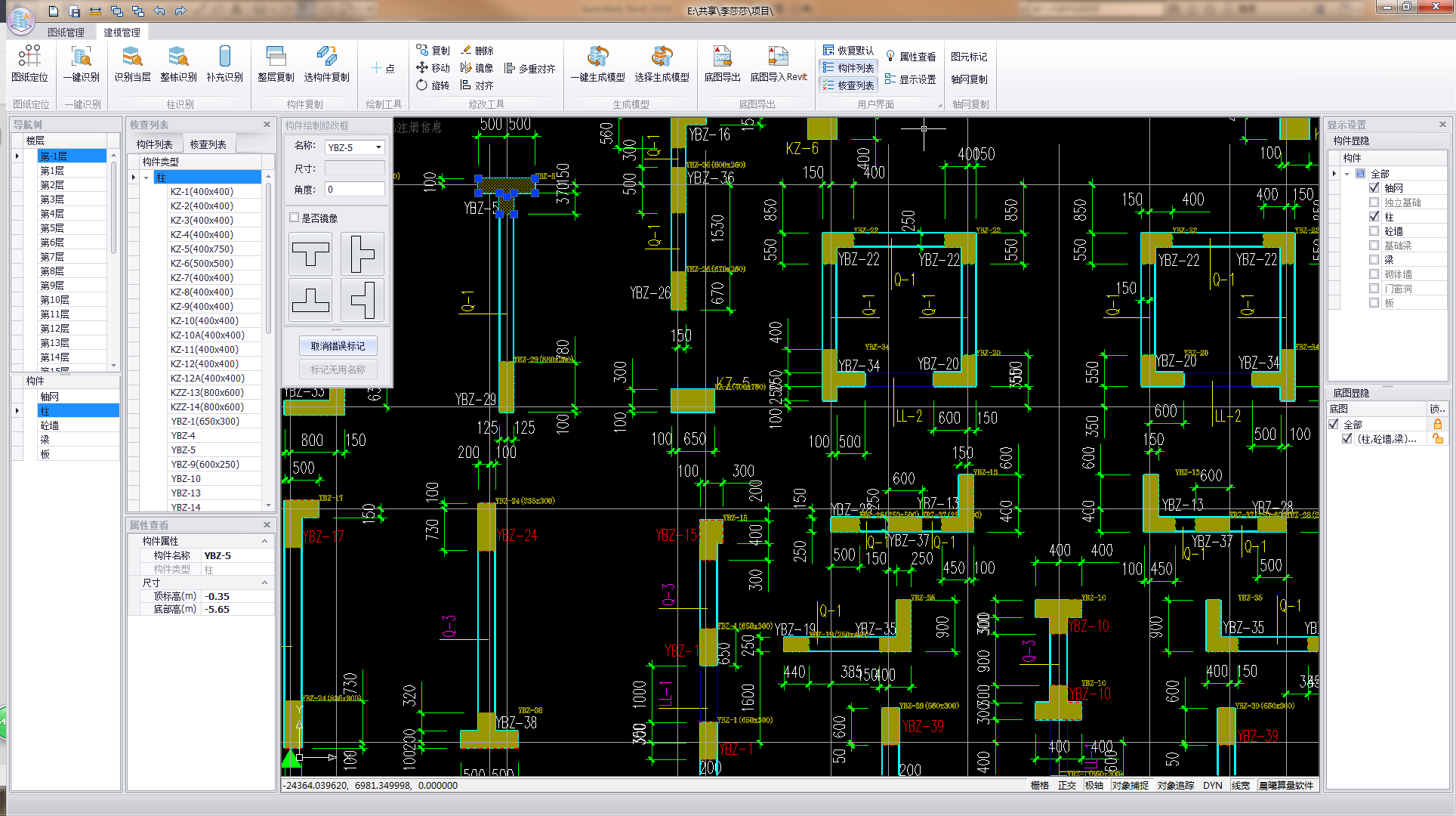Image resolution: width=1456 pixels, height=816 pixels.
Task: Click the 标记无用名称 button
Action: point(338,369)
